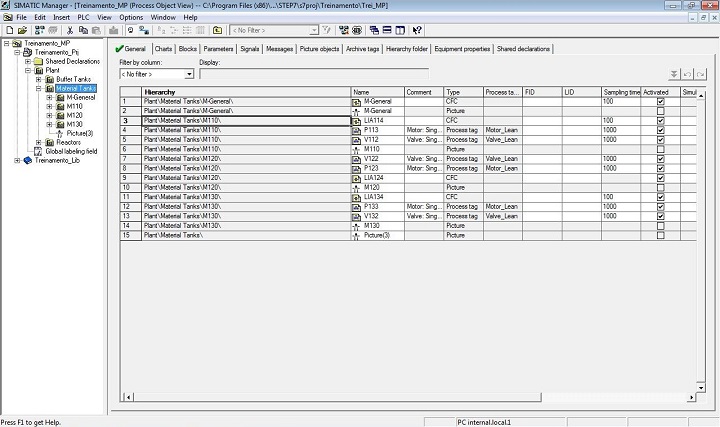Screen dimensions: 720x427
Task: Click the Valve_Lean cell in V132 row
Action: pyautogui.click(x=502, y=216)
